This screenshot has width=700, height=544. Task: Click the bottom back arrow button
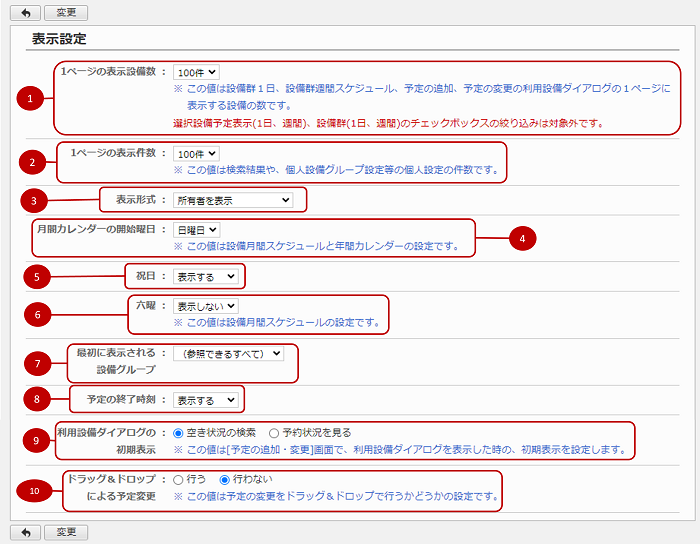[24, 531]
